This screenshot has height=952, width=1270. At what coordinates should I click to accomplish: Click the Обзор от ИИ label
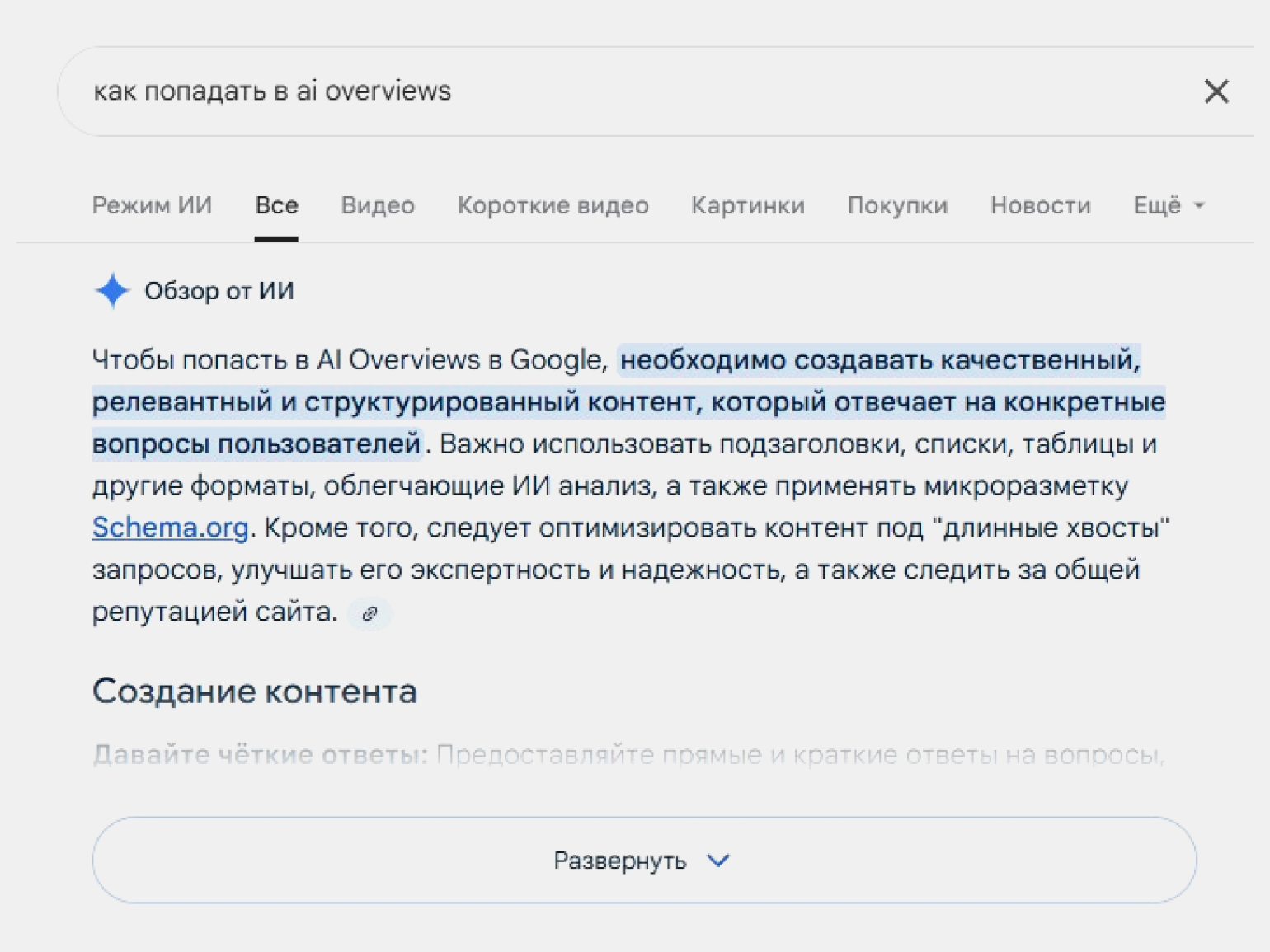pyautogui.click(x=219, y=291)
